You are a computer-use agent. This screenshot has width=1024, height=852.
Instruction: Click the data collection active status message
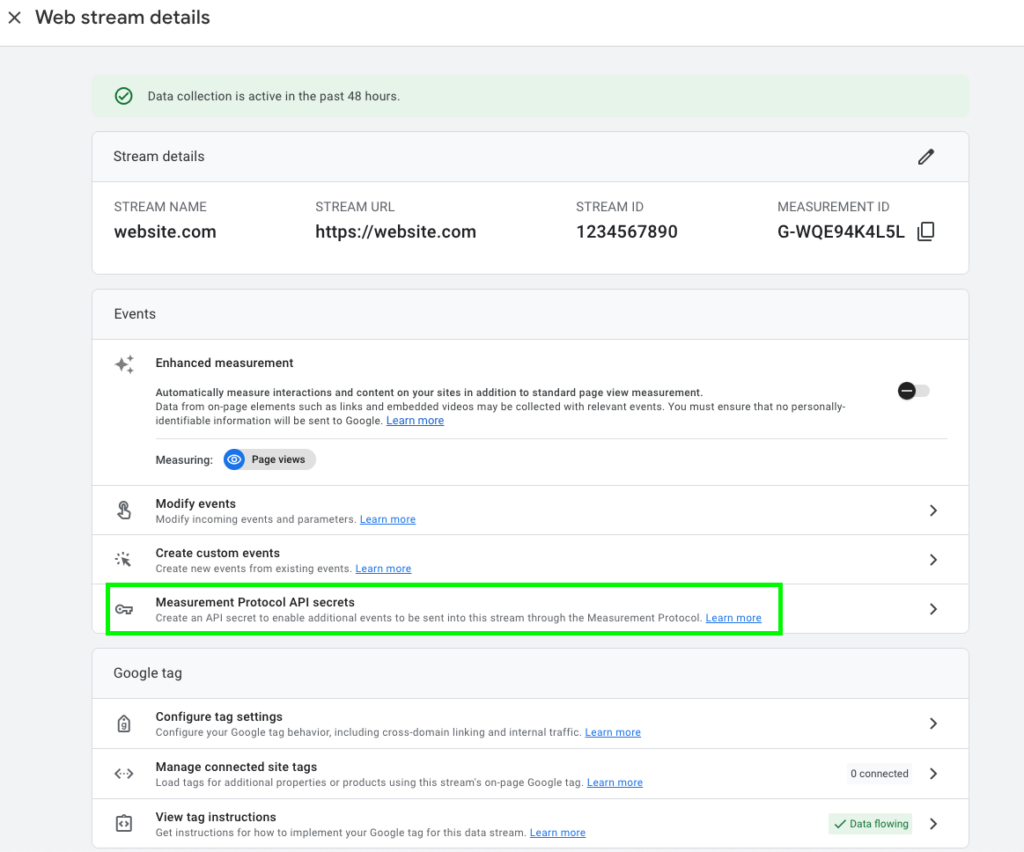point(274,97)
